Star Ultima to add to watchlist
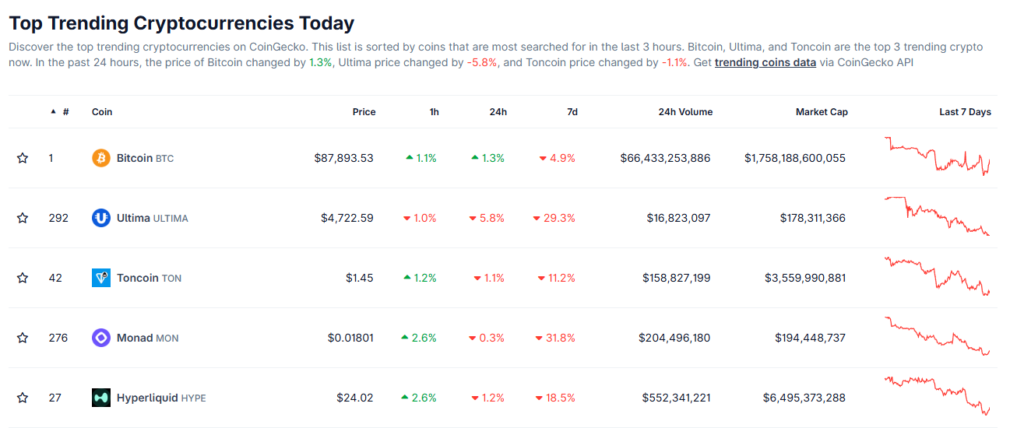This screenshot has width=1024, height=428. coord(22,218)
